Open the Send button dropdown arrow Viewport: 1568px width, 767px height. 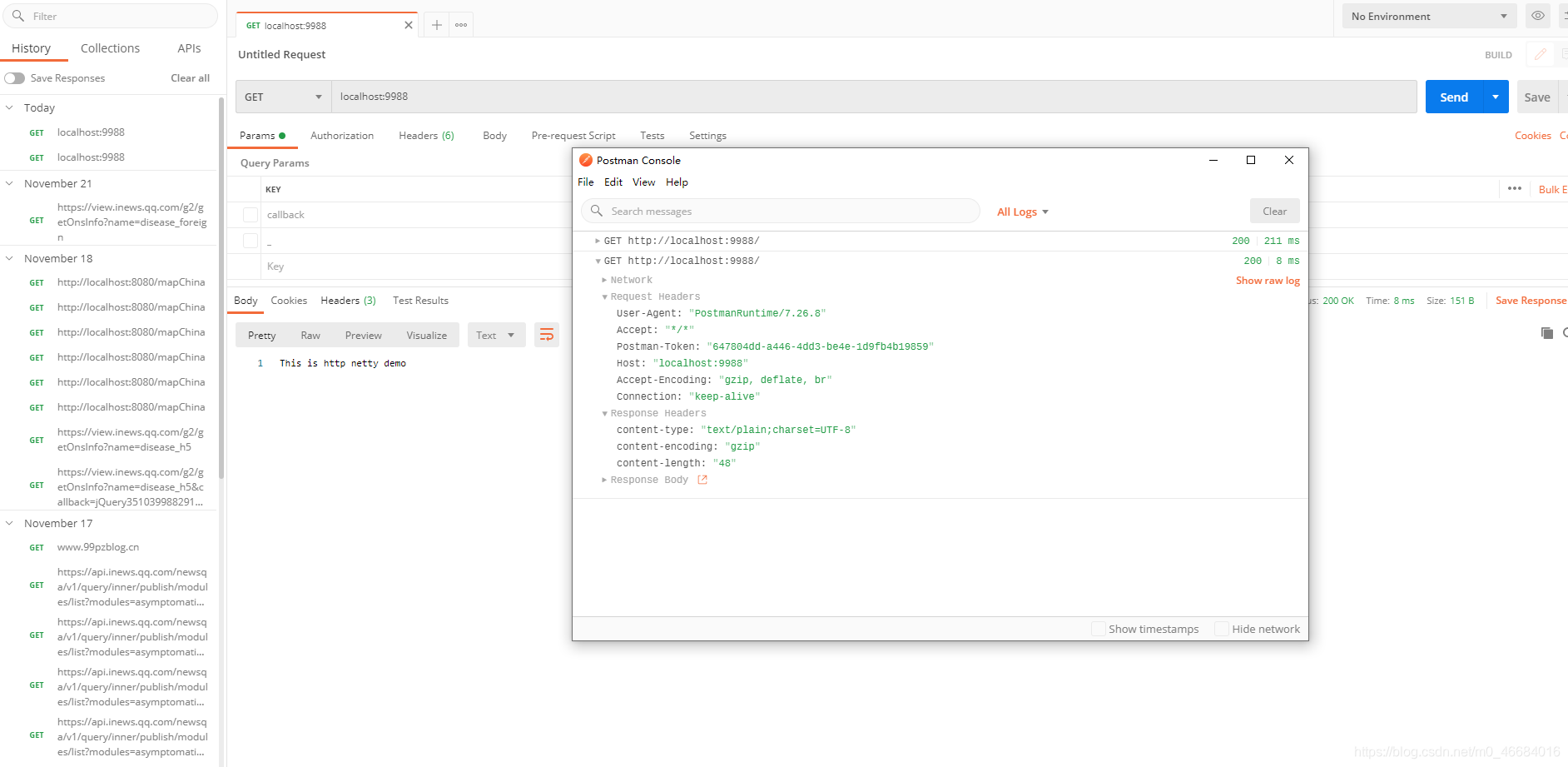pyautogui.click(x=1496, y=97)
